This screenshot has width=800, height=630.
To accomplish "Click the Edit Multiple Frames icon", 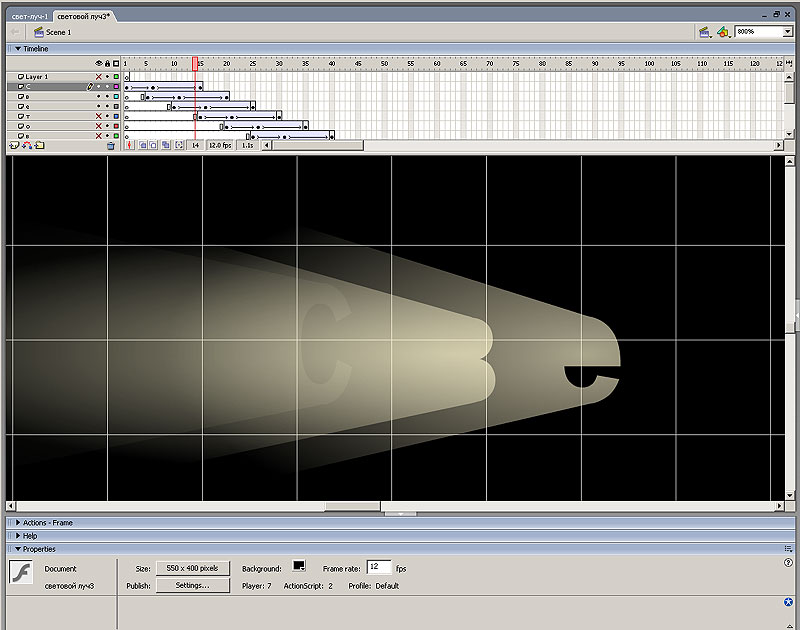I will (166, 145).
